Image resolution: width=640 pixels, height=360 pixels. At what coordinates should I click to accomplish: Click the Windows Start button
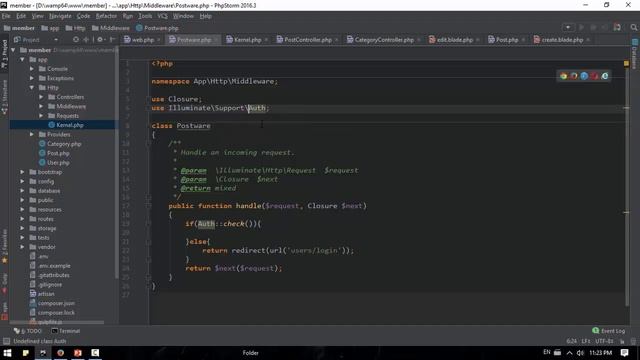click(8, 353)
